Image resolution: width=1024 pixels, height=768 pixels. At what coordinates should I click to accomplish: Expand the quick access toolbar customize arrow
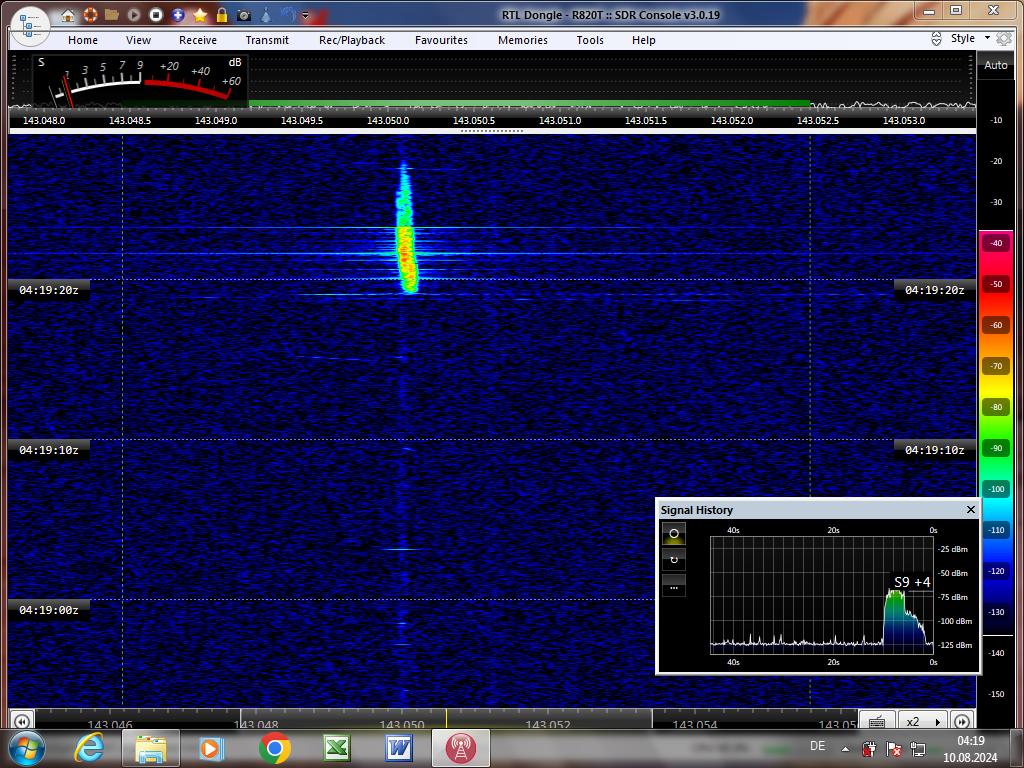pos(305,15)
